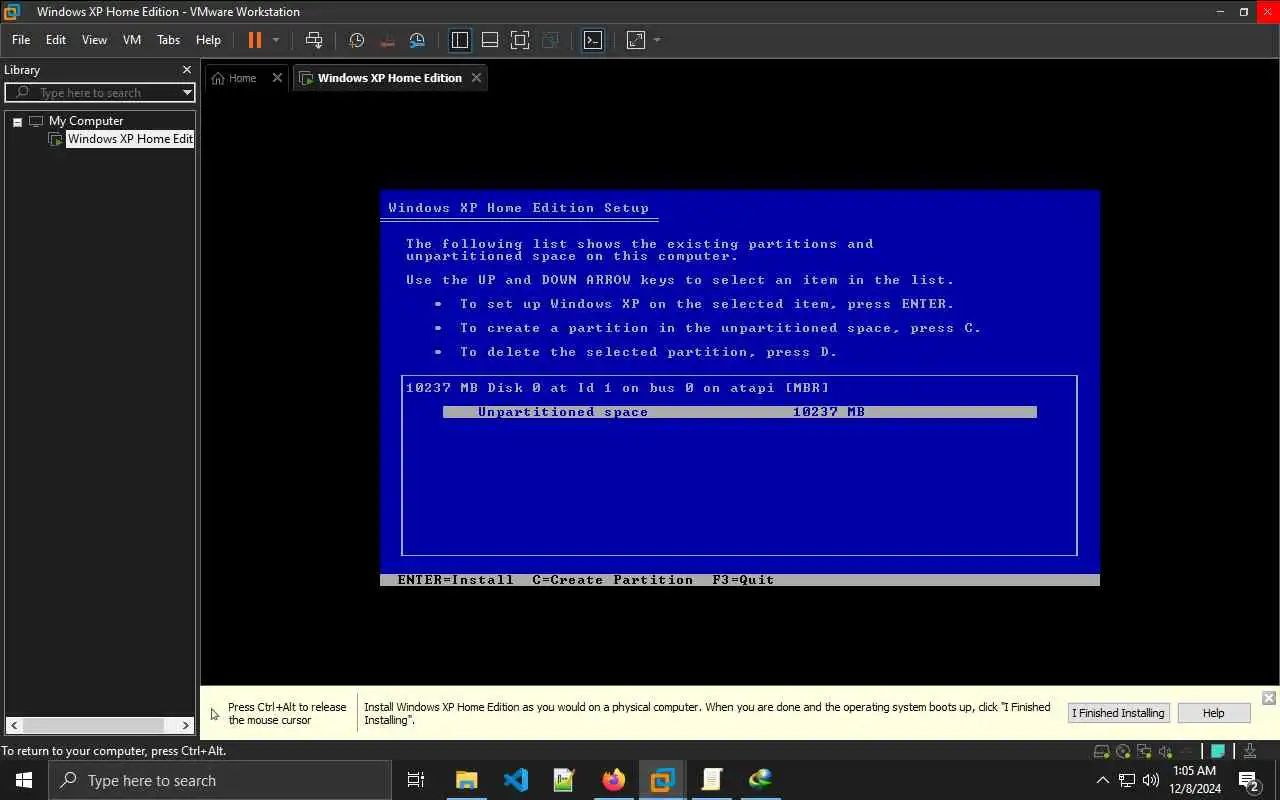Take a snapshot of the virtual machine
1280x800 pixels.
357,40
